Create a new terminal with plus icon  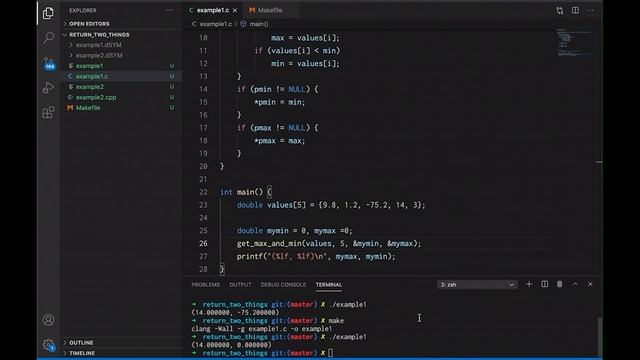click(529, 284)
